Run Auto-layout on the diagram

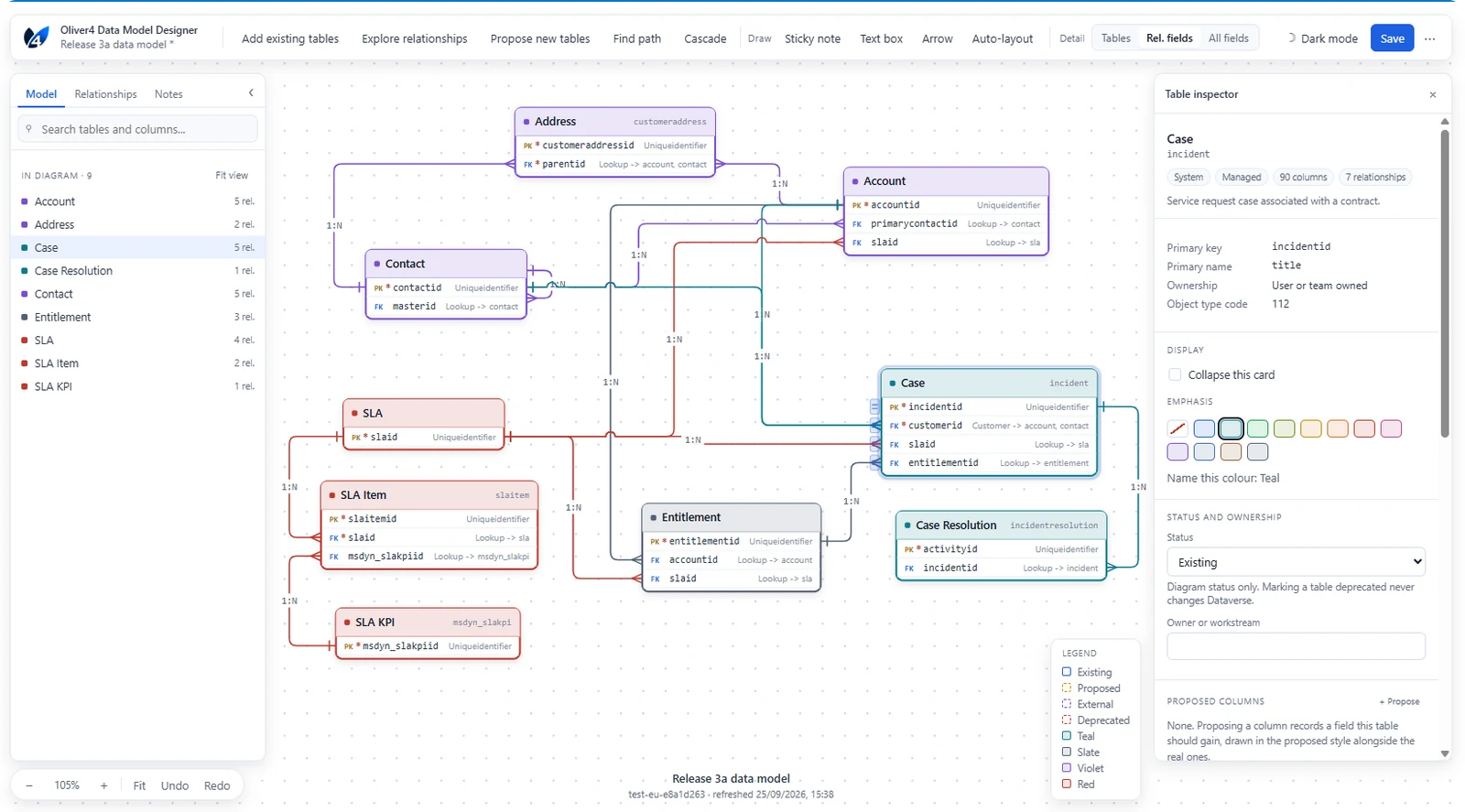coord(1002,38)
